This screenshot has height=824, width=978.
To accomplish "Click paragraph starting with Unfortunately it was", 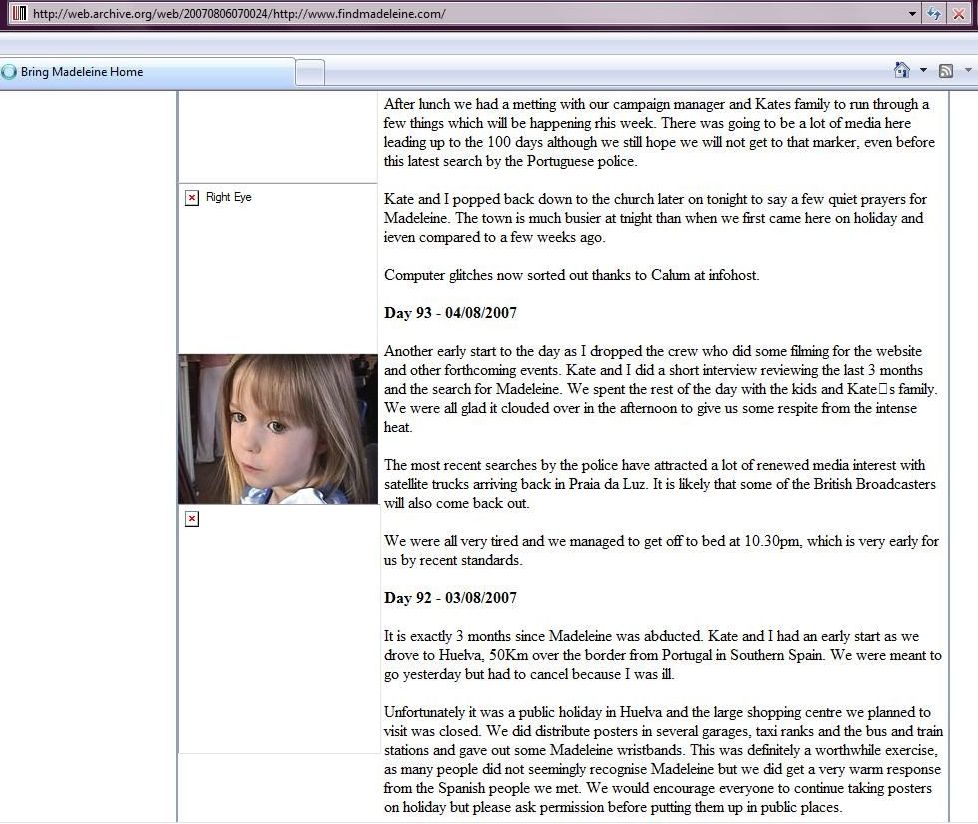I will pos(662,760).
